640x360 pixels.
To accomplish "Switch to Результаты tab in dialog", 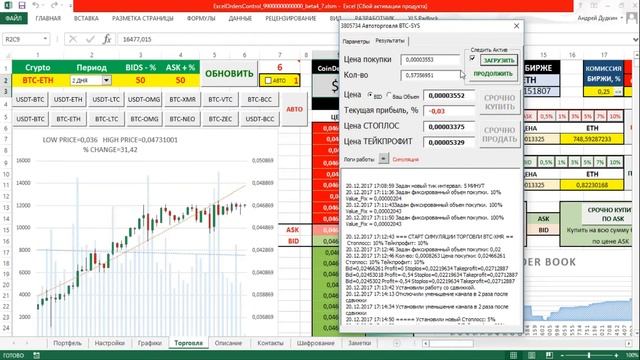I will click(390, 41).
